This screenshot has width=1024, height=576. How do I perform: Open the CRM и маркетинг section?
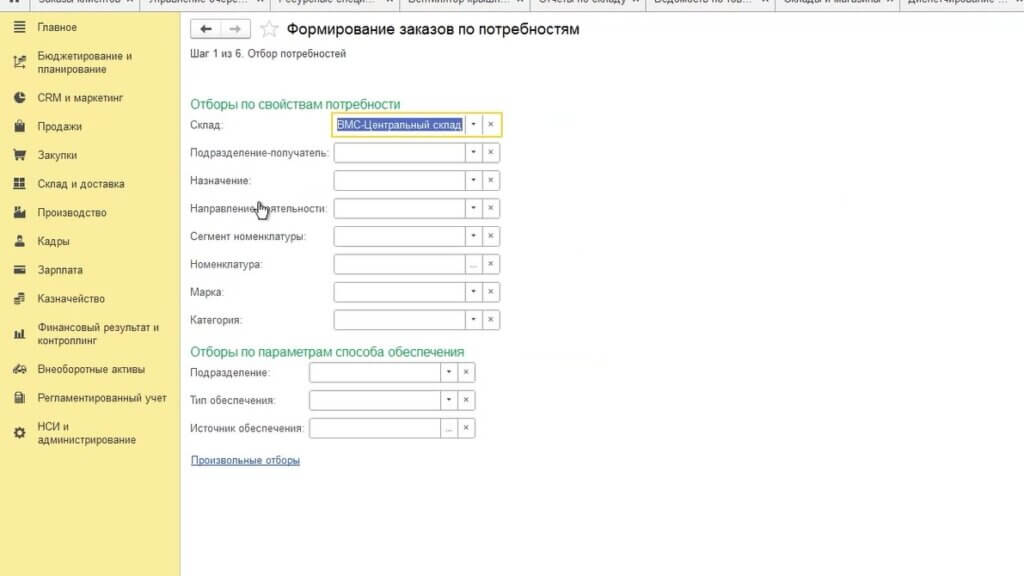click(80, 98)
